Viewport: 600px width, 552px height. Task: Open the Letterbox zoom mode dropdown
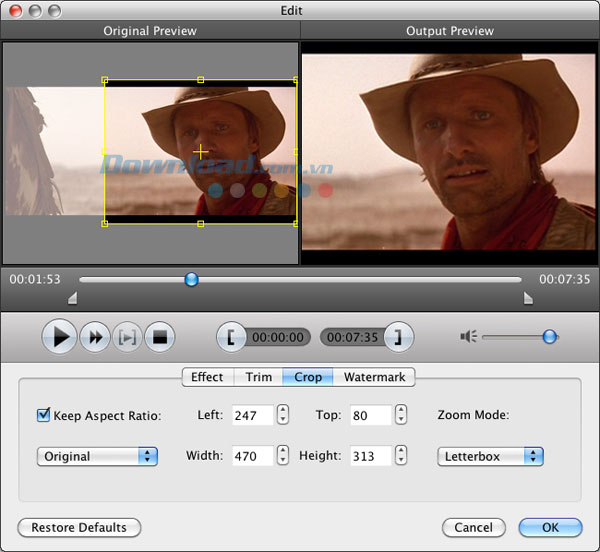[x=490, y=456]
